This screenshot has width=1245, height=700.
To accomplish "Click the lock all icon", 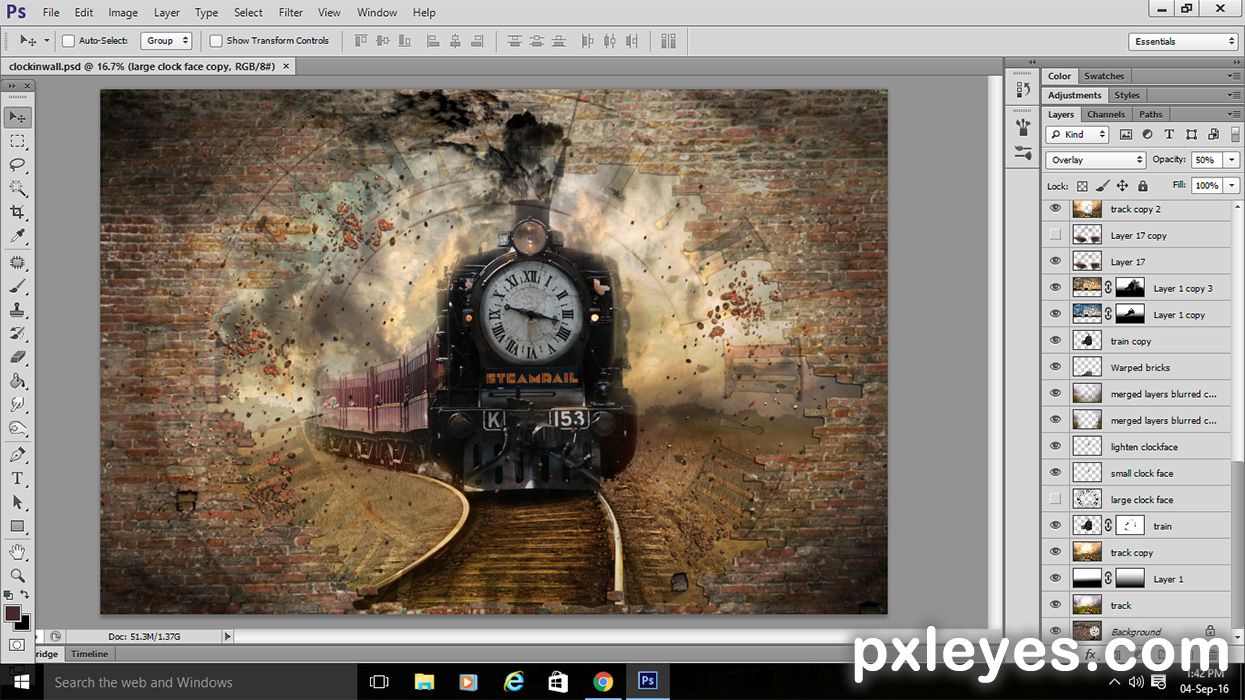I will coord(1141,186).
